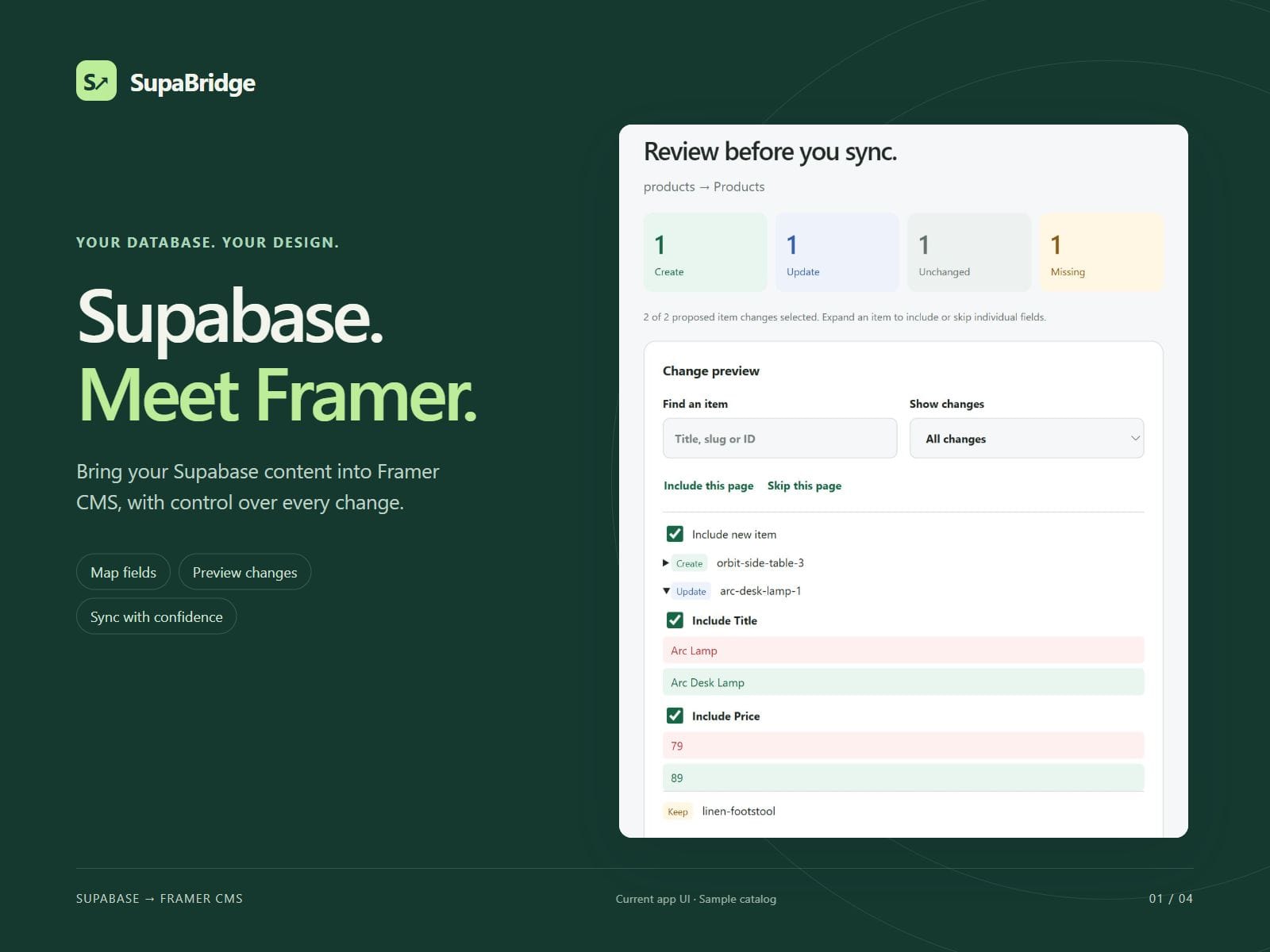Toggle the Include Price checkbox
Screen dimensions: 1270x952
click(x=675, y=716)
